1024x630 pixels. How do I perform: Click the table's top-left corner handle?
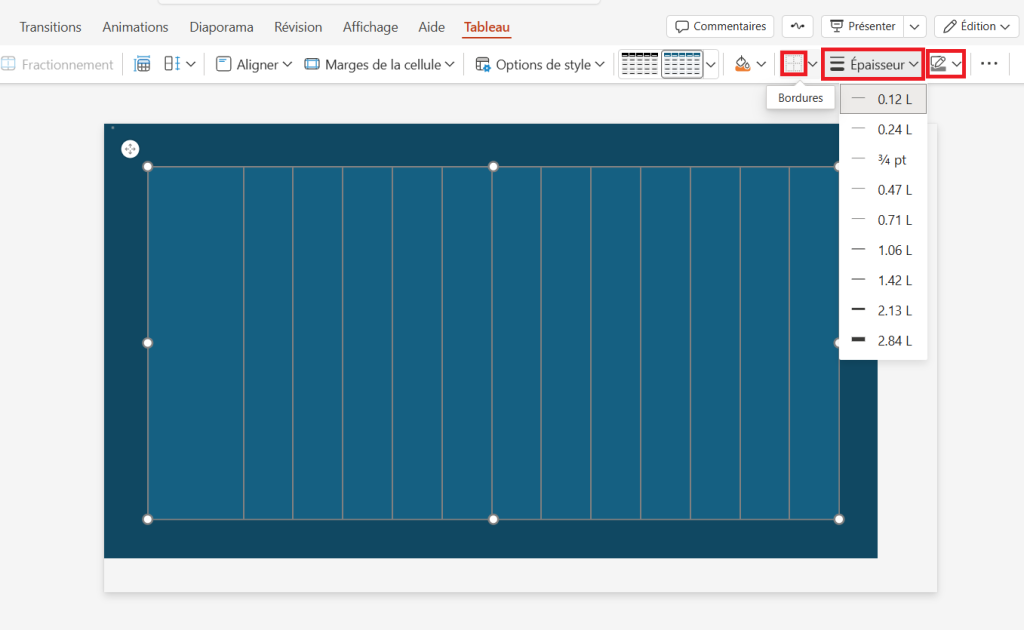[x=148, y=166]
